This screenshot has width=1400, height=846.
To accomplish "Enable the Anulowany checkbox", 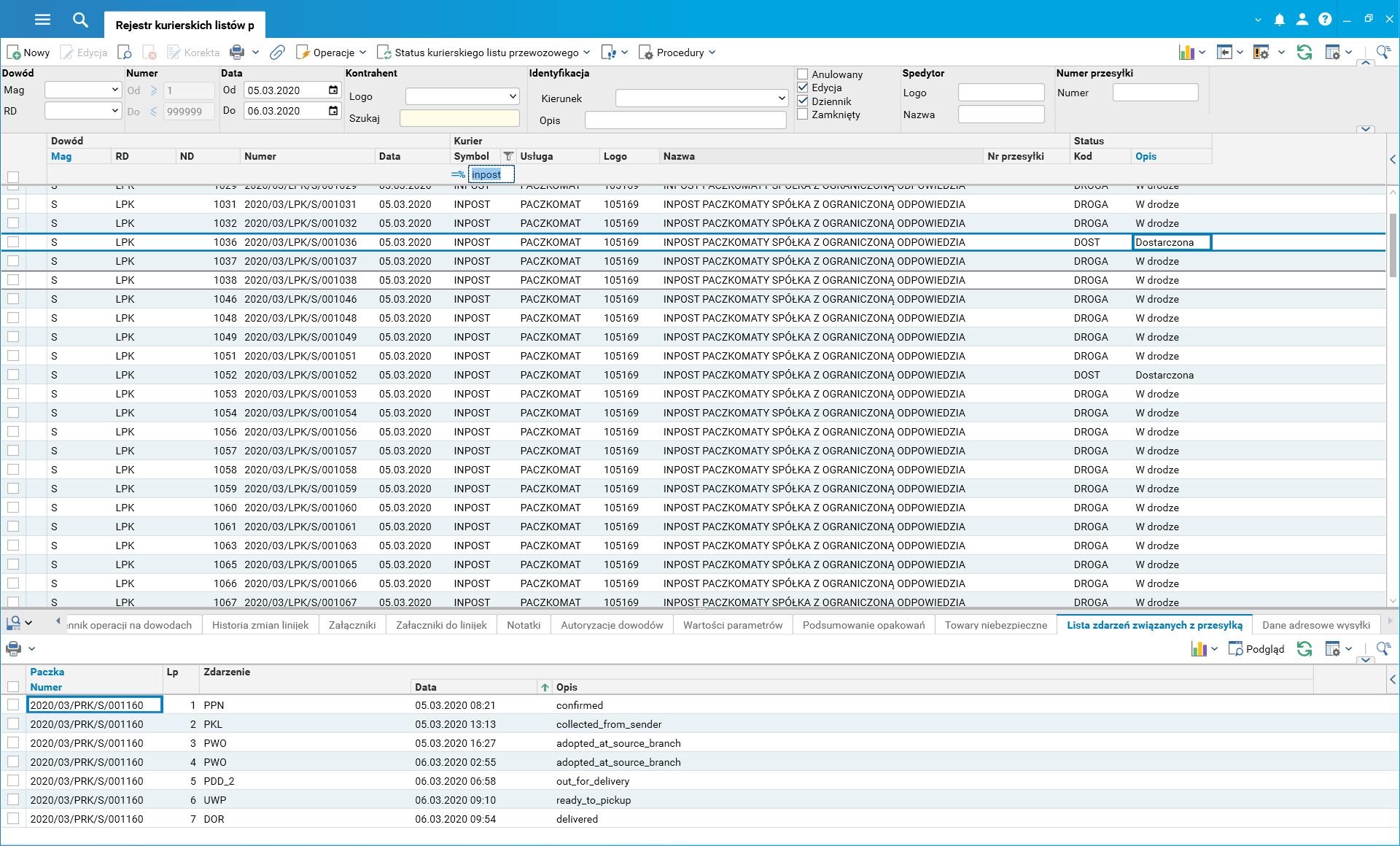I will coord(803,74).
